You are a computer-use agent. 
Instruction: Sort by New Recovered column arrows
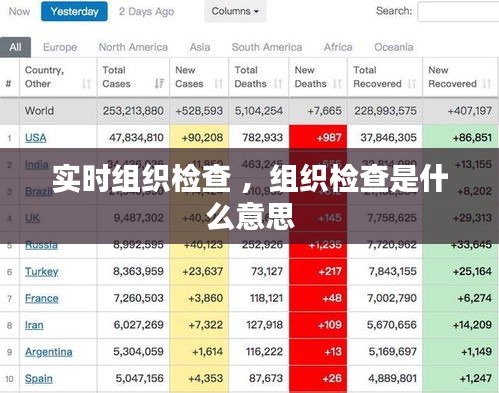[487, 83]
